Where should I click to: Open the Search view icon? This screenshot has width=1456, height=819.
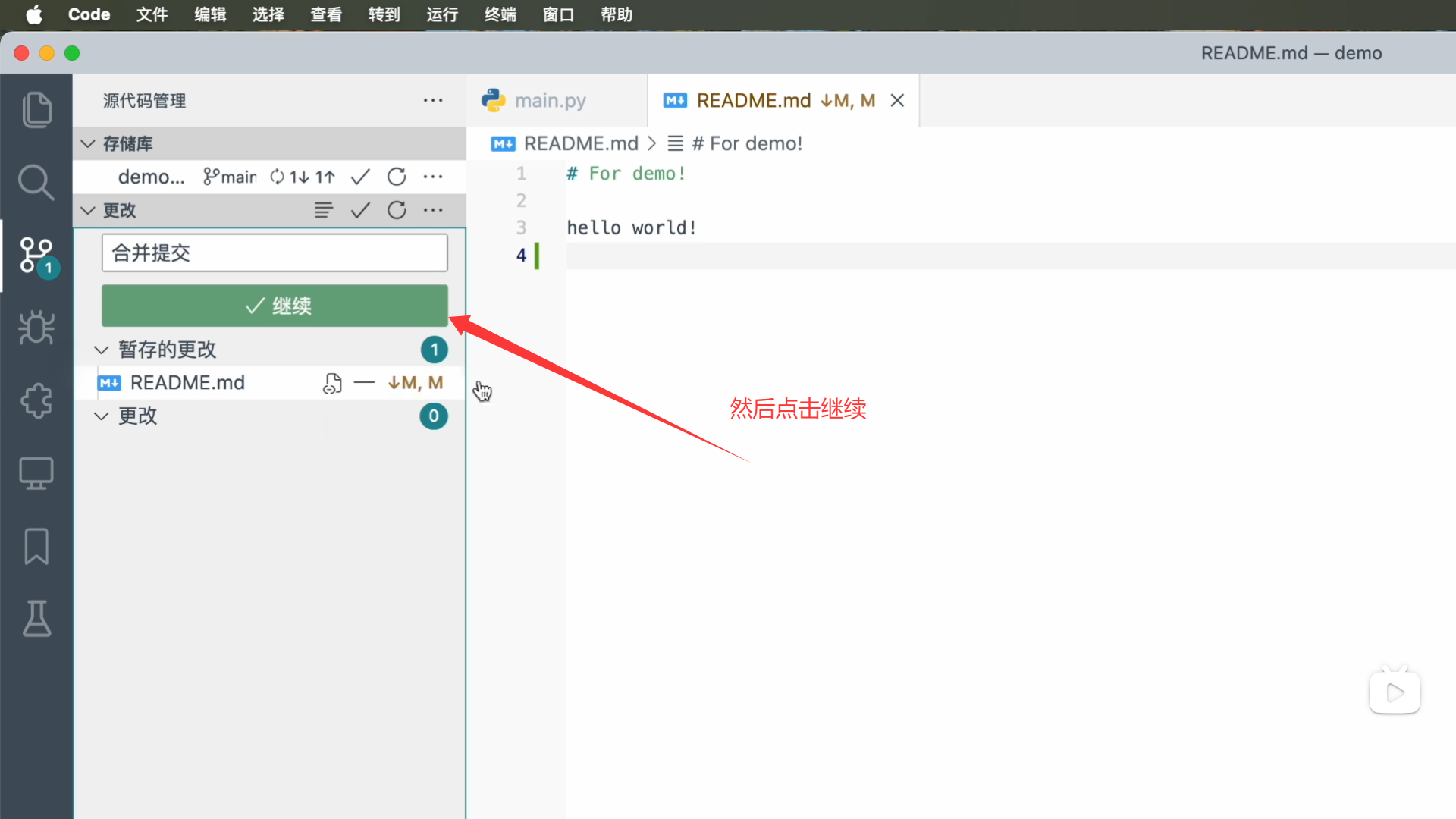coord(36,182)
